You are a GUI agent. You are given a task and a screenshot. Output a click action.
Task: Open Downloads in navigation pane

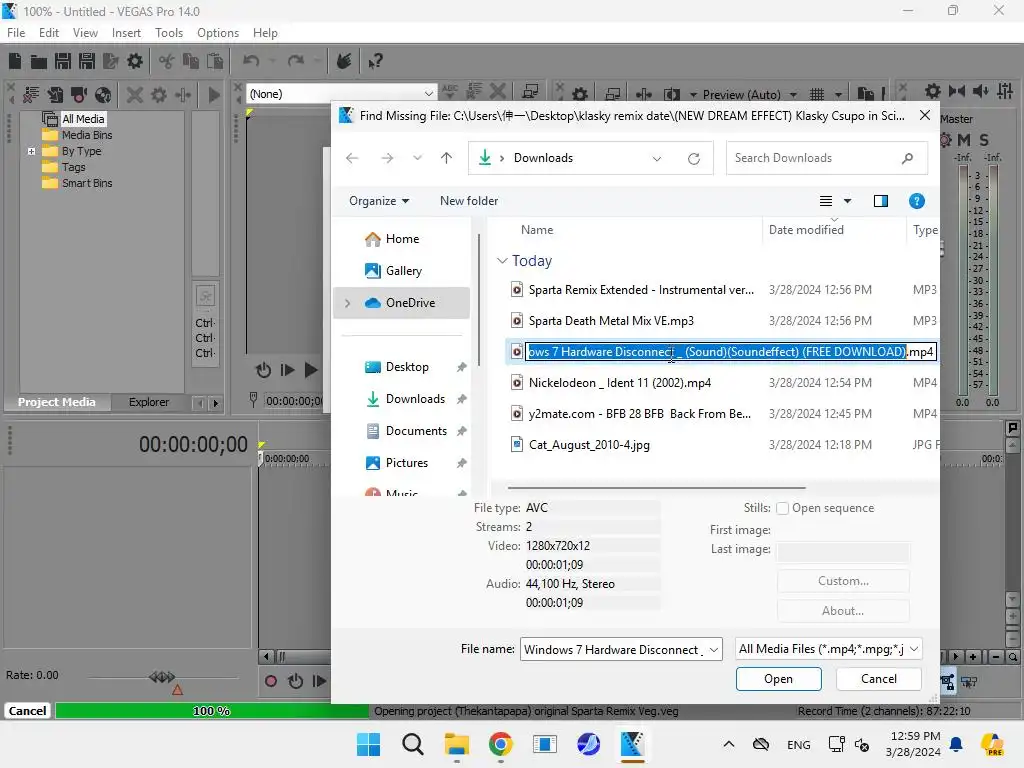[x=415, y=399]
